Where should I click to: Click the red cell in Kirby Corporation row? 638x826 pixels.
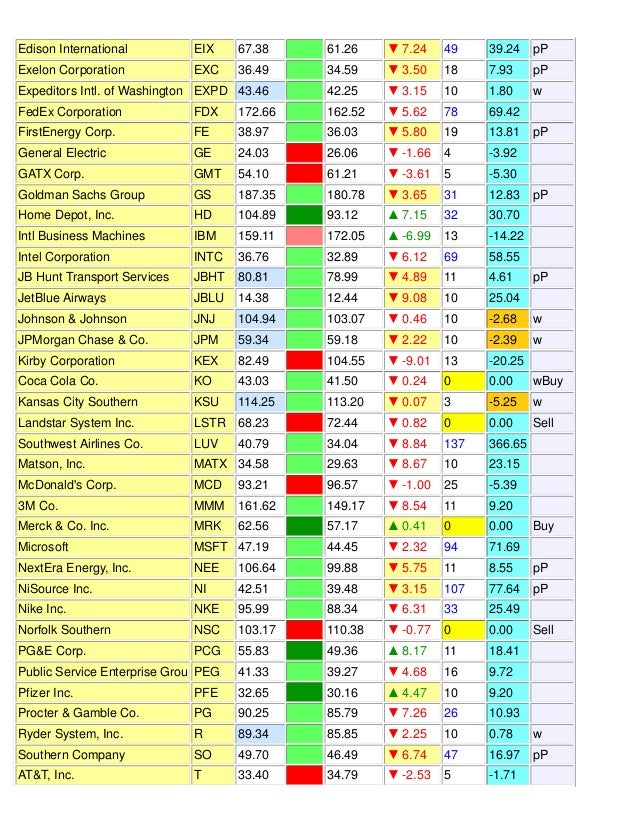[x=304, y=361]
